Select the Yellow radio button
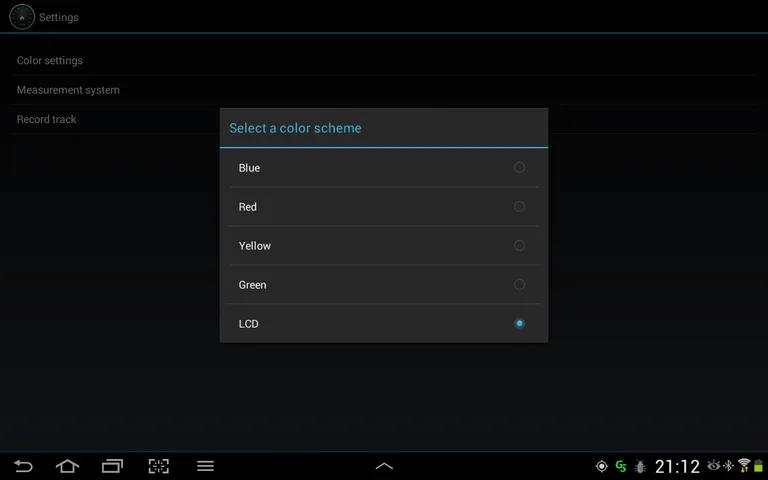 coord(519,245)
